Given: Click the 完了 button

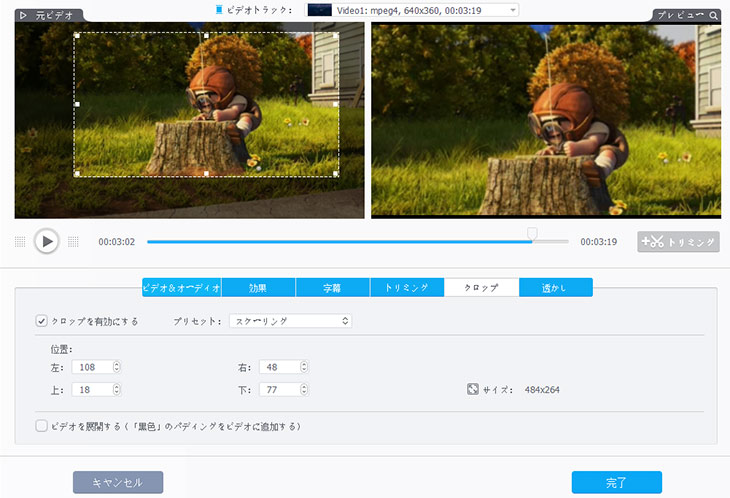Looking at the screenshot, I should tap(617, 482).
